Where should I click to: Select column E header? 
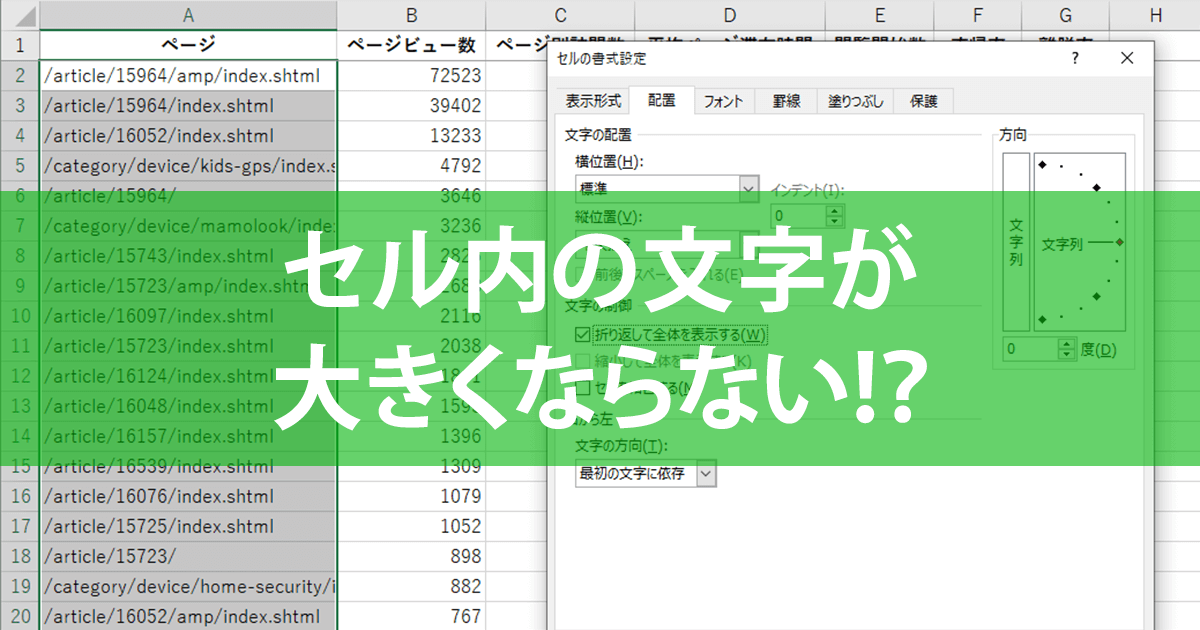click(x=879, y=14)
